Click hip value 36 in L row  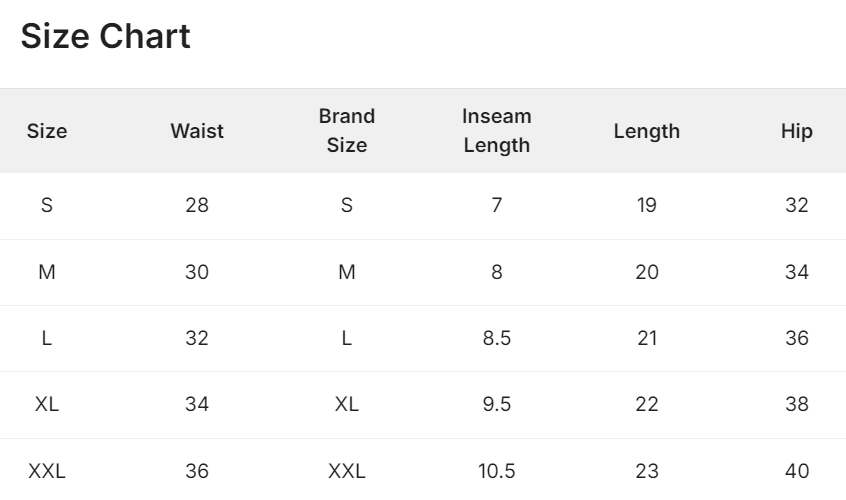coord(797,338)
